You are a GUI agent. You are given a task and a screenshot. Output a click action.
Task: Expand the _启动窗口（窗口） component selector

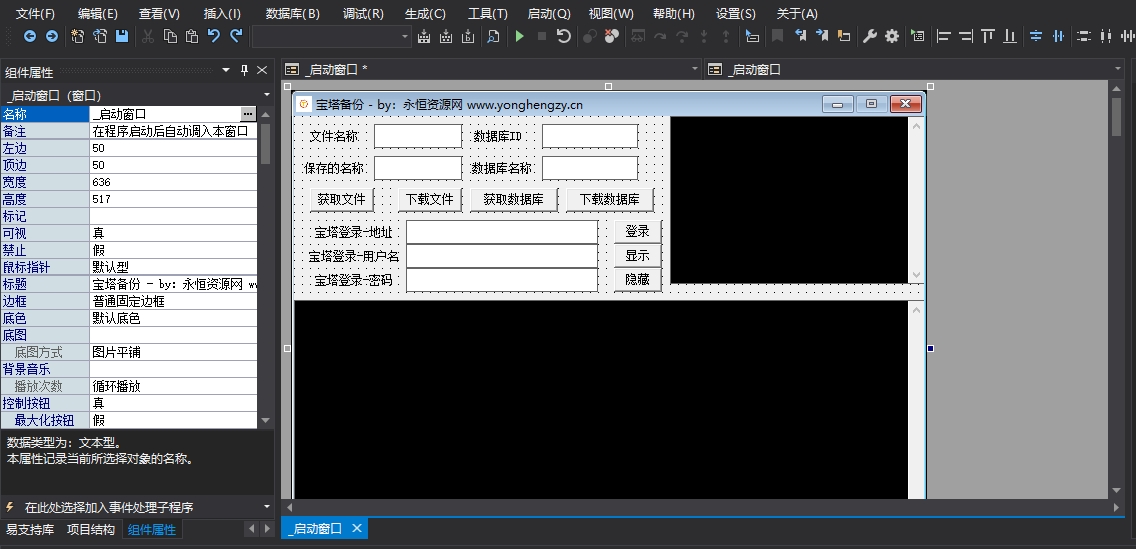point(267,95)
